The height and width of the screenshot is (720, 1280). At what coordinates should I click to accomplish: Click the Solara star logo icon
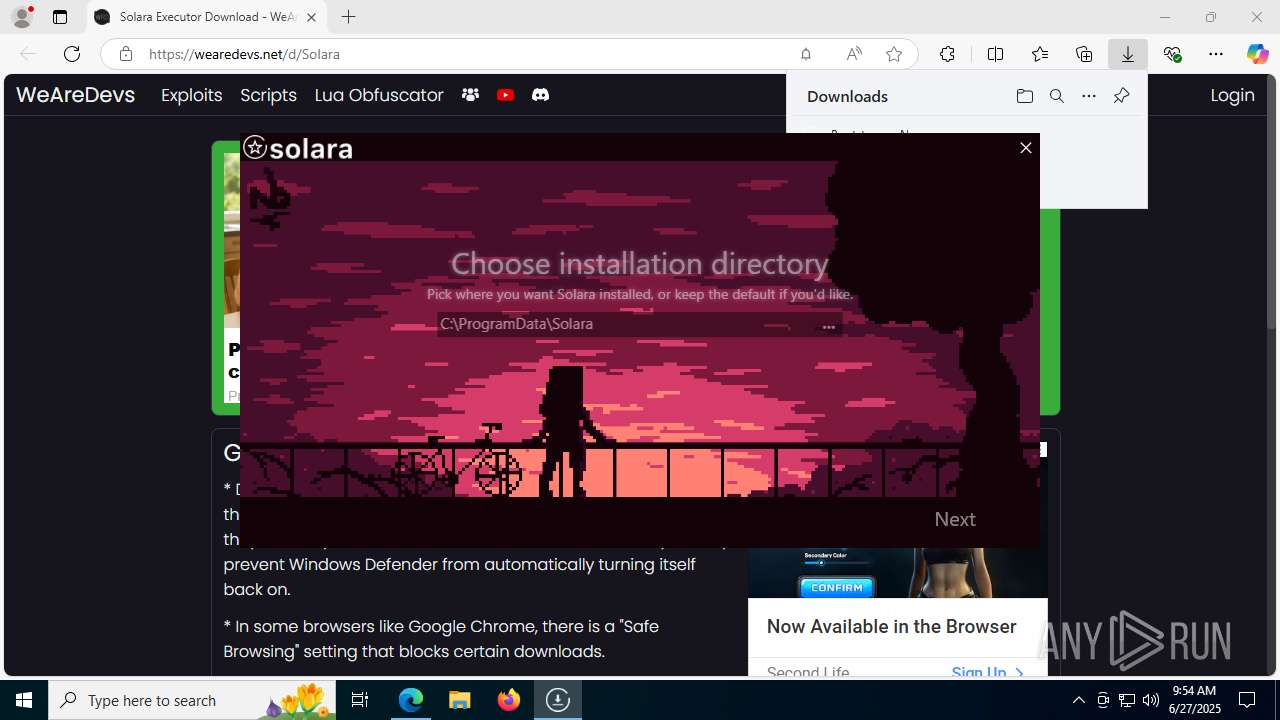pyautogui.click(x=255, y=148)
